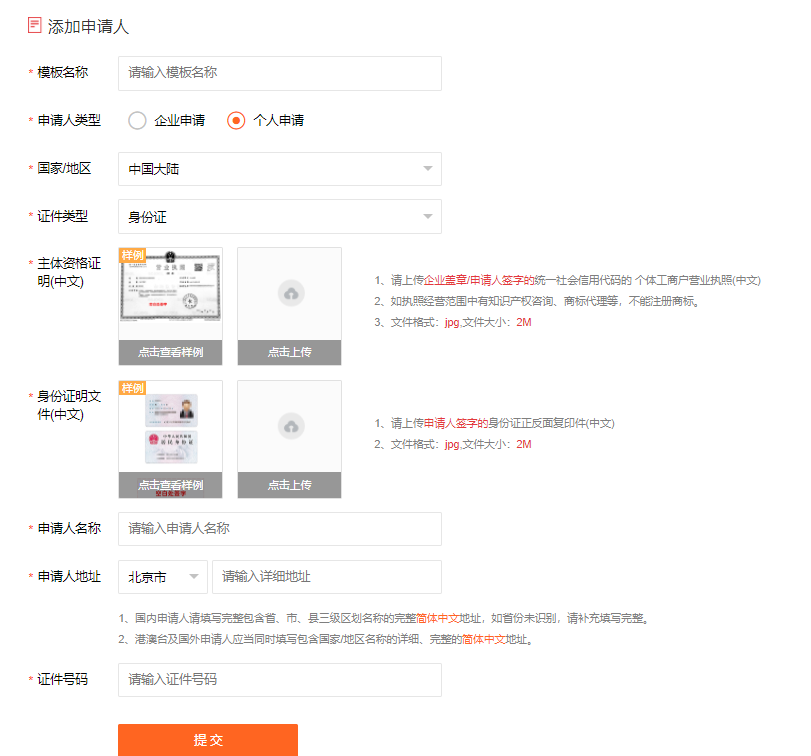Click the 添加申请人 heading text
The height and width of the screenshot is (756, 811).
tap(88, 26)
